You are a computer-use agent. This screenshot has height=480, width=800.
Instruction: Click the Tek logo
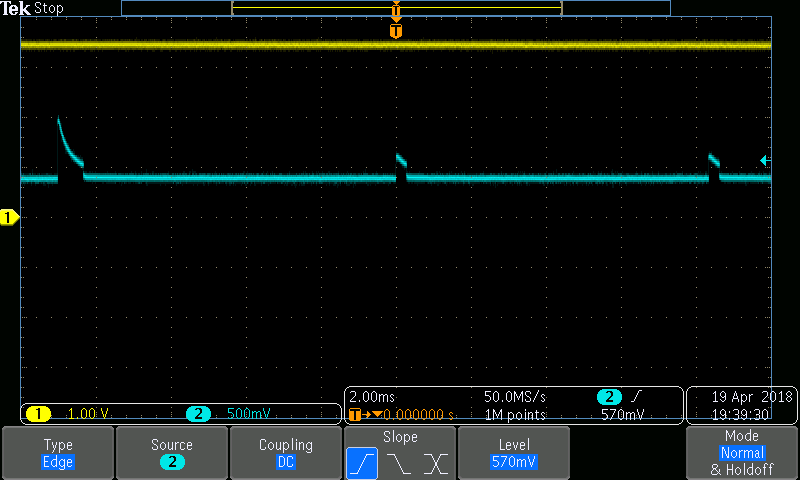pyautogui.click(x=15, y=8)
